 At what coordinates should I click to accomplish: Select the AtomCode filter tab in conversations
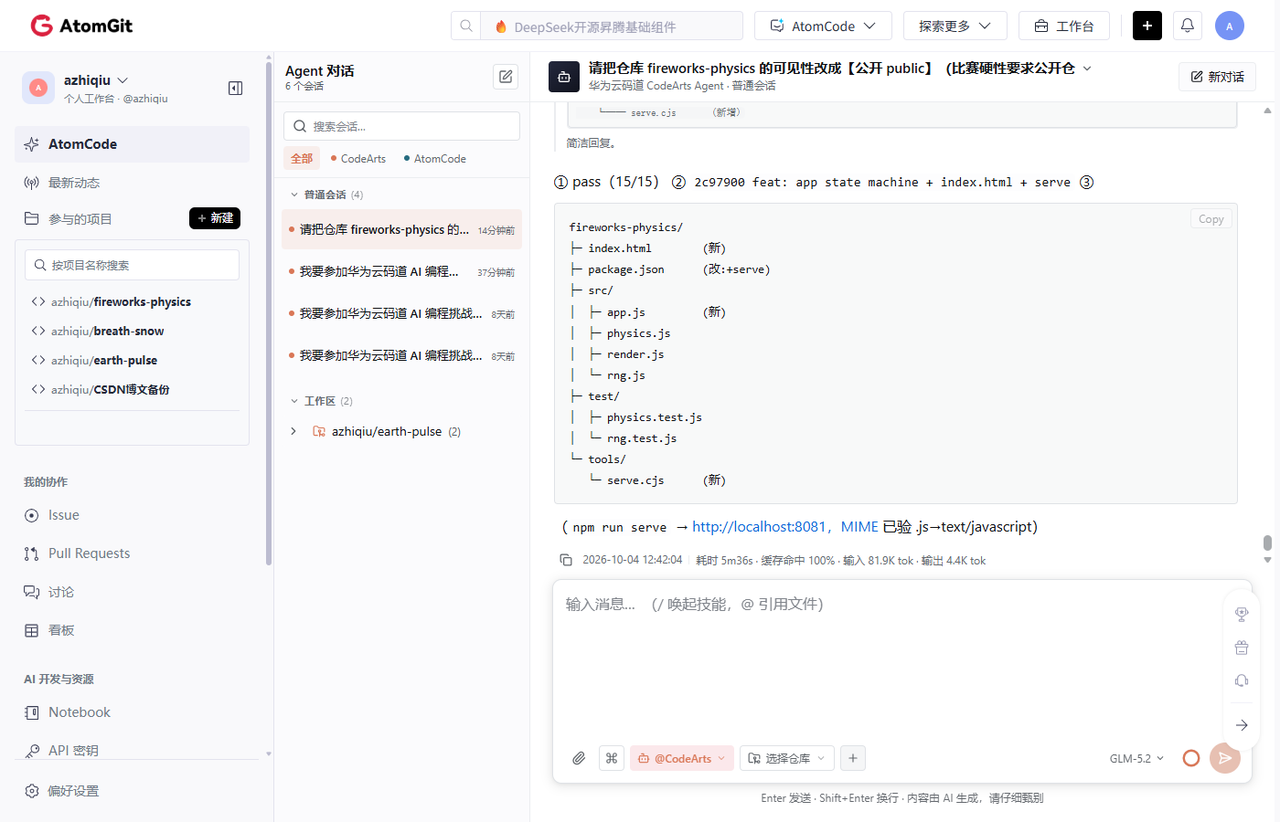[435, 158]
